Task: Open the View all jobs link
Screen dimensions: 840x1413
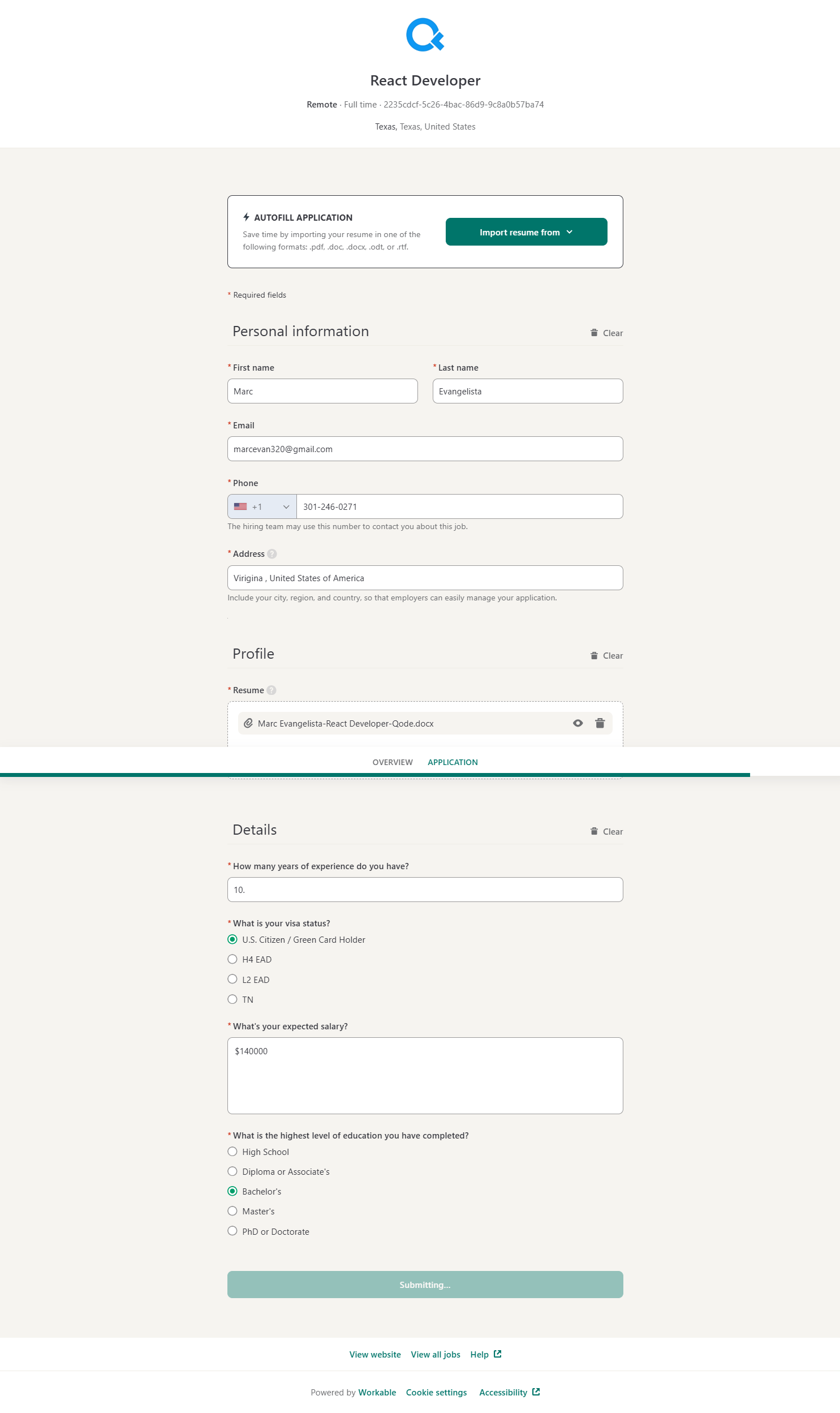Action: click(x=436, y=1354)
